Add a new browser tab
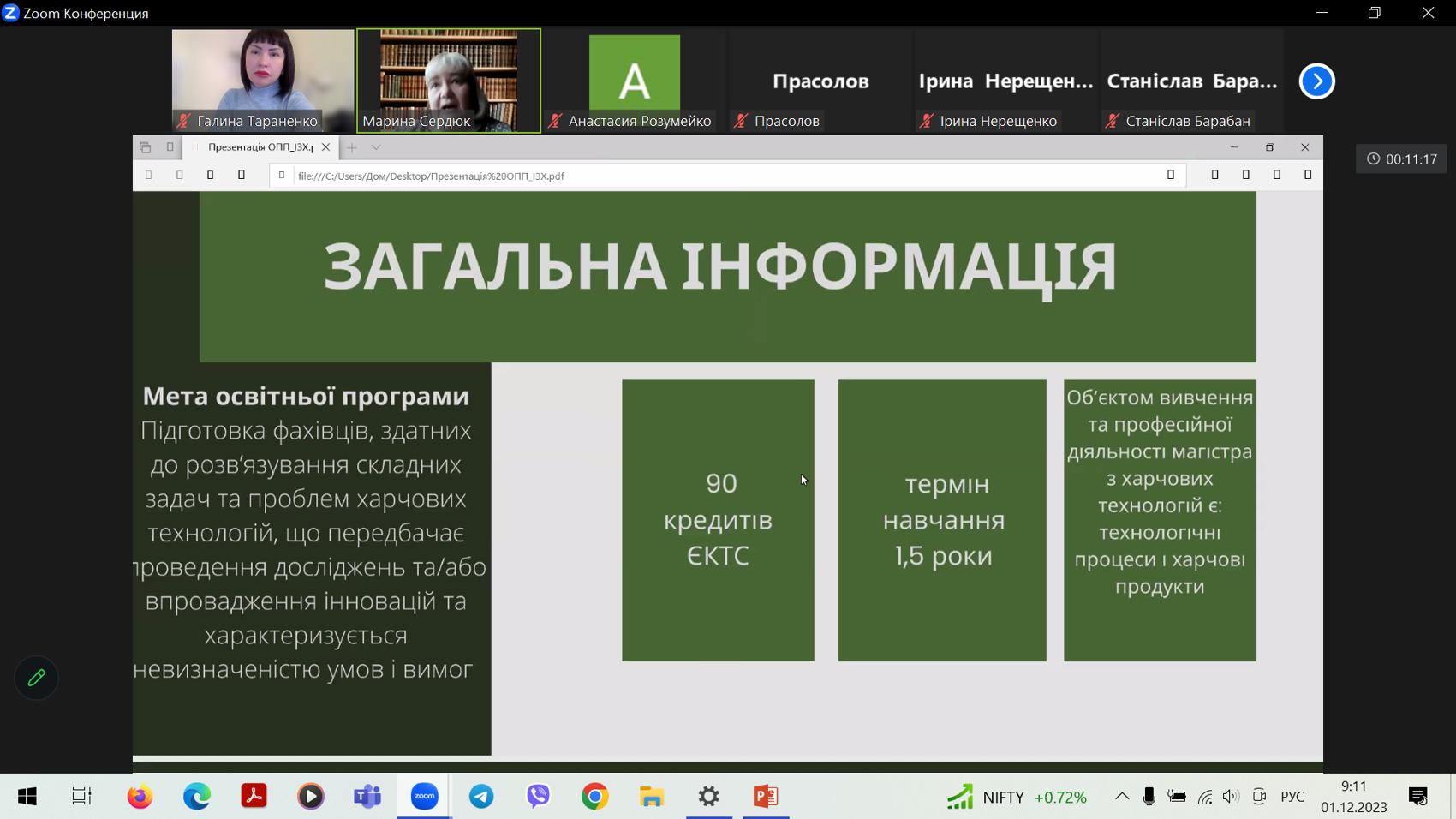Image resolution: width=1456 pixels, height=819 pixels. [x=352, y=147]
